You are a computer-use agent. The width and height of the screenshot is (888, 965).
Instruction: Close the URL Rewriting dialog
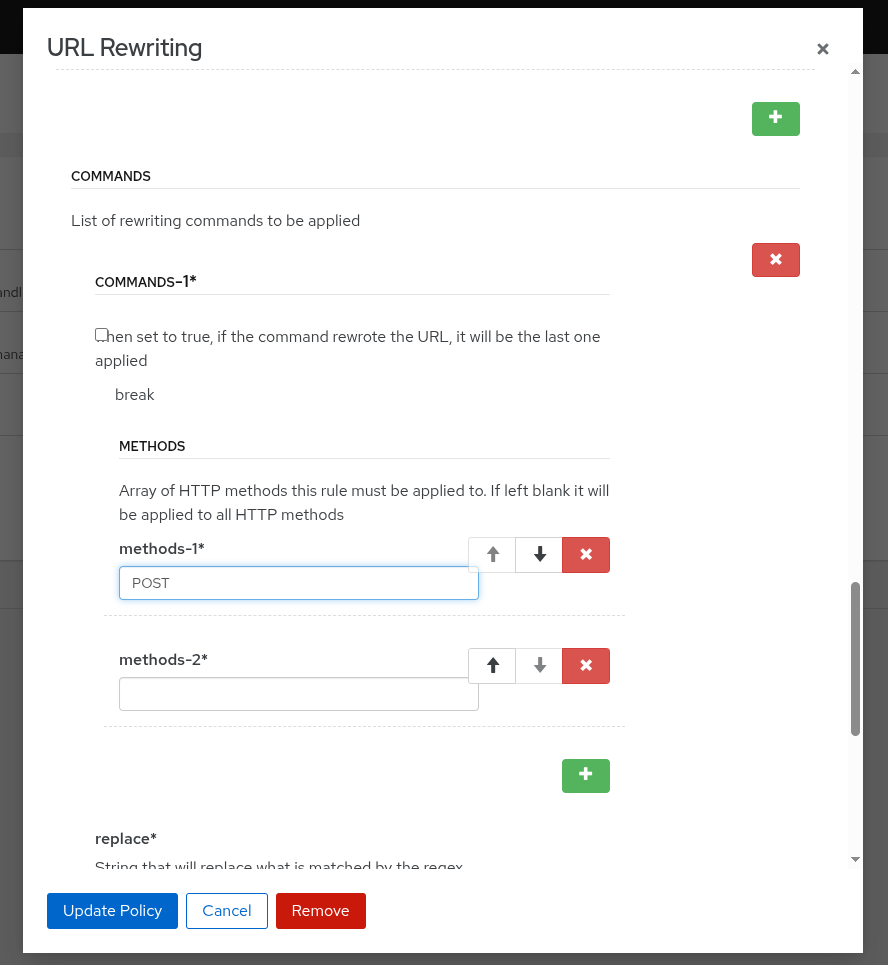click(x=823, y=49)
